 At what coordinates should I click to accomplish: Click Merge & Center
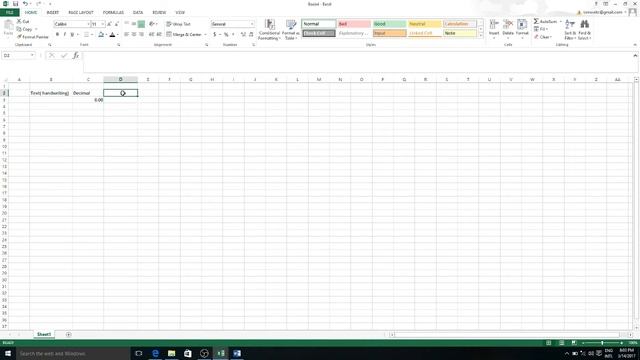[x=184, y=35]
